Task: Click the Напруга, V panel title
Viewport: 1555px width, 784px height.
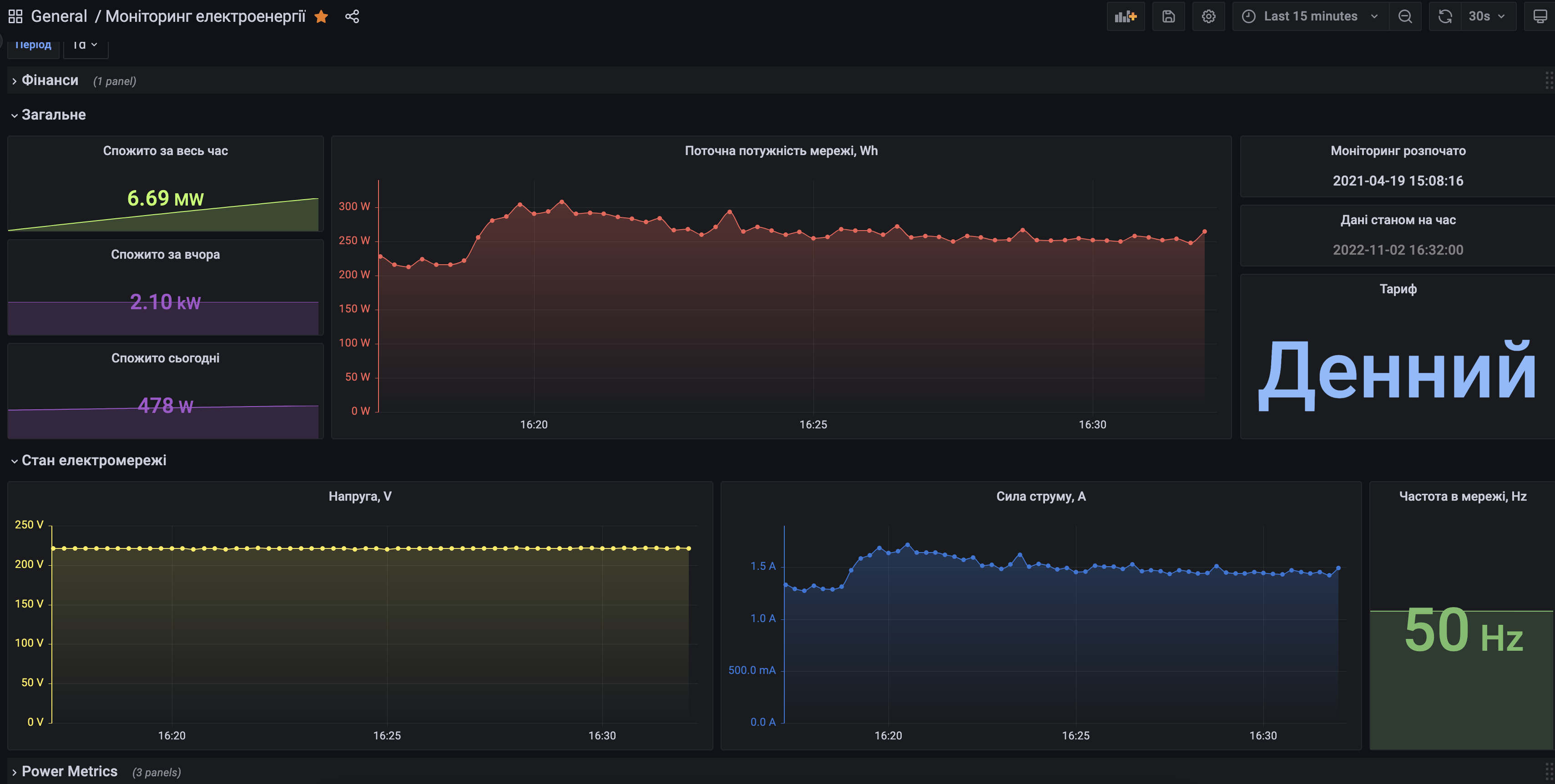Action: (x=360, y=496)
